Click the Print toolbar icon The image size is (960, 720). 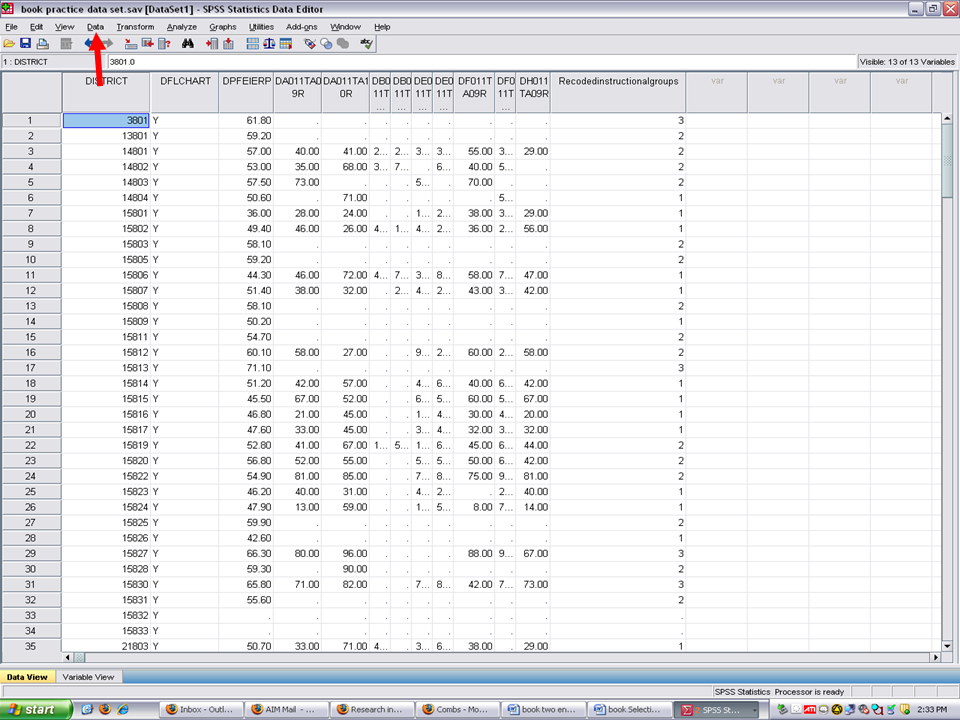point(43,44)
